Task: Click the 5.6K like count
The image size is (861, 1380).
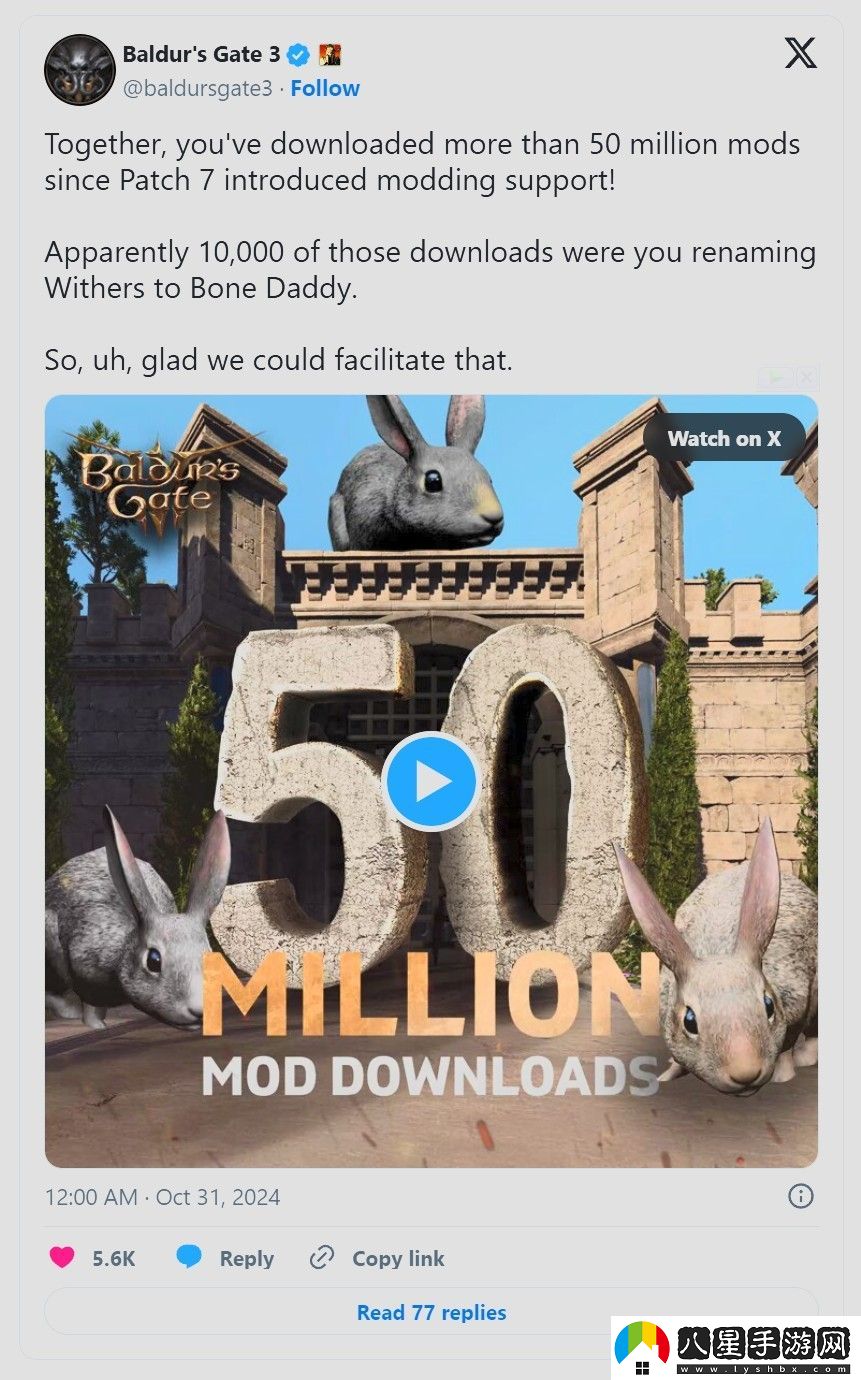Action: tap(114, 1258)
